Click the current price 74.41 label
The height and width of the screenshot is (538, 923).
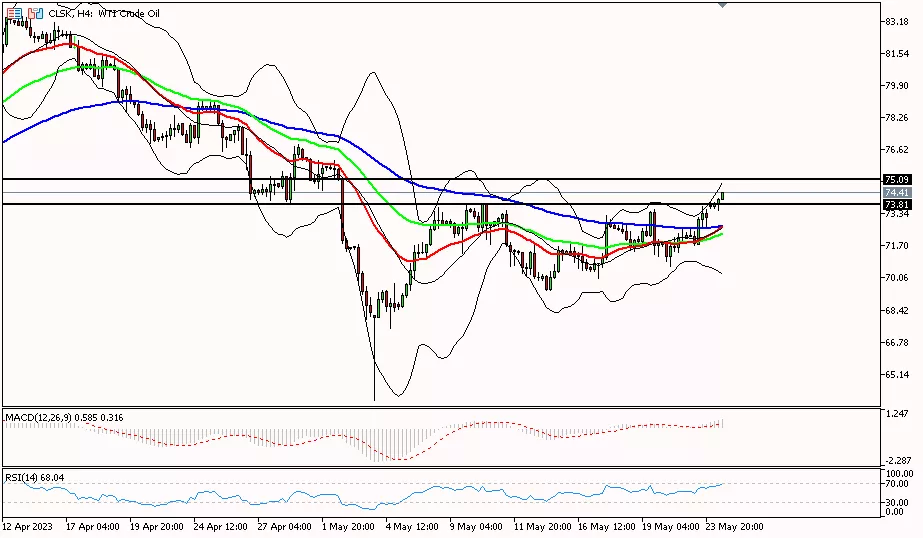click(x=896, y=192)
